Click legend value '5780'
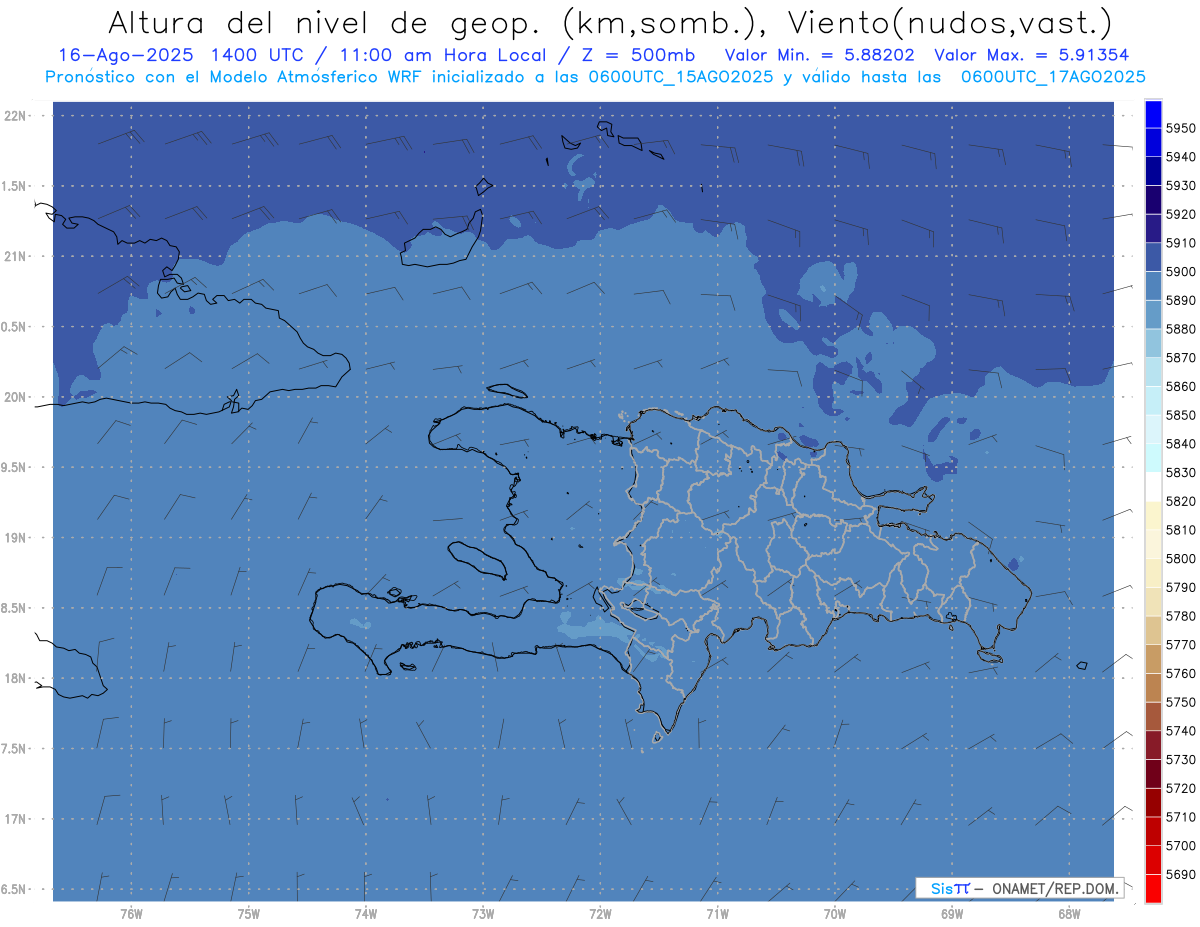Image resolution: width=1200 pixels, height=927 pixels. 1180,616
